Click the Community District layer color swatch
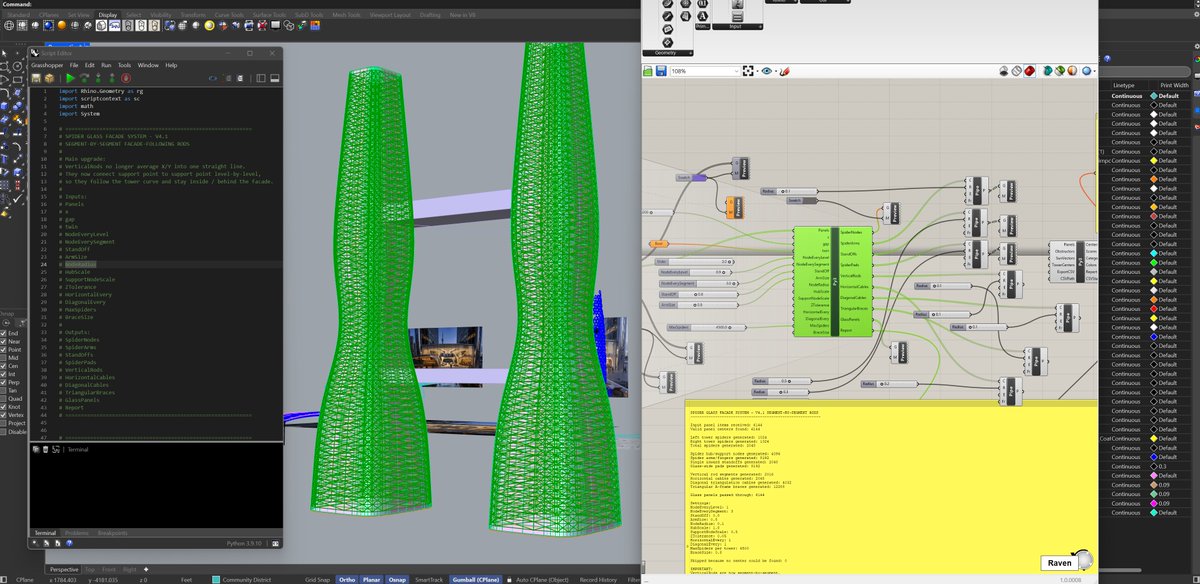The width and height of the screenshot is (1200, 584). pyautogui.click(x=217, y=579)
